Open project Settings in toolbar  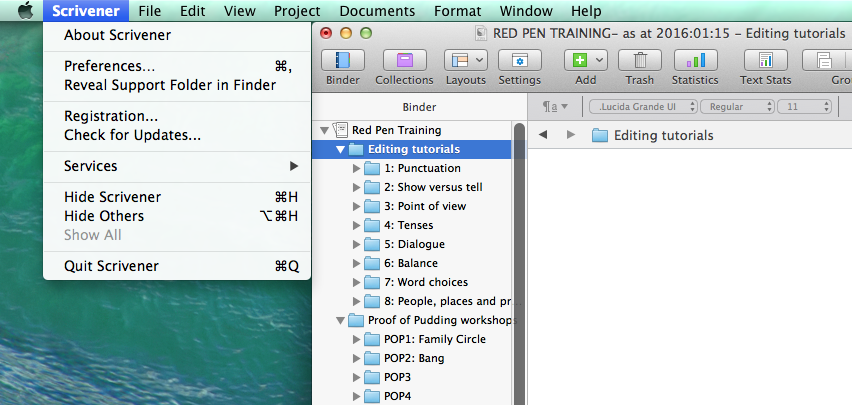519,60
